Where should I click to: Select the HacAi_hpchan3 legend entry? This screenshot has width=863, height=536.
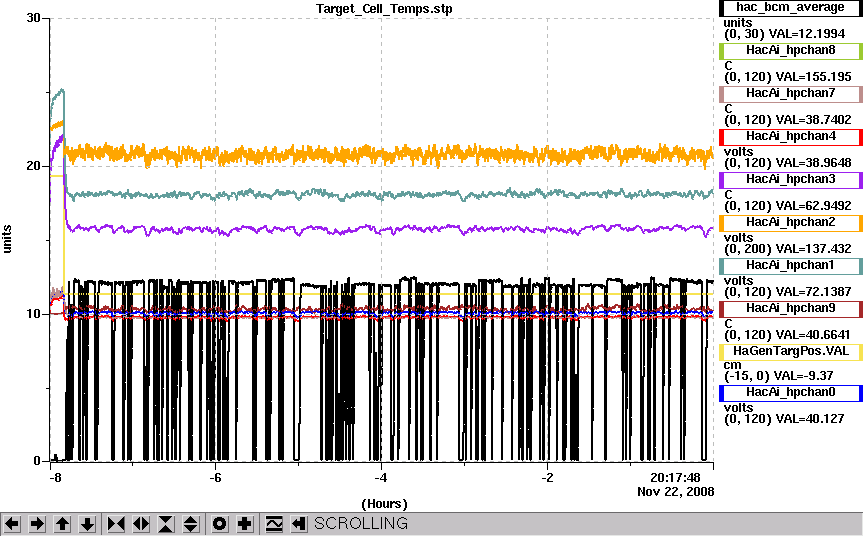(x=790, y=179)
